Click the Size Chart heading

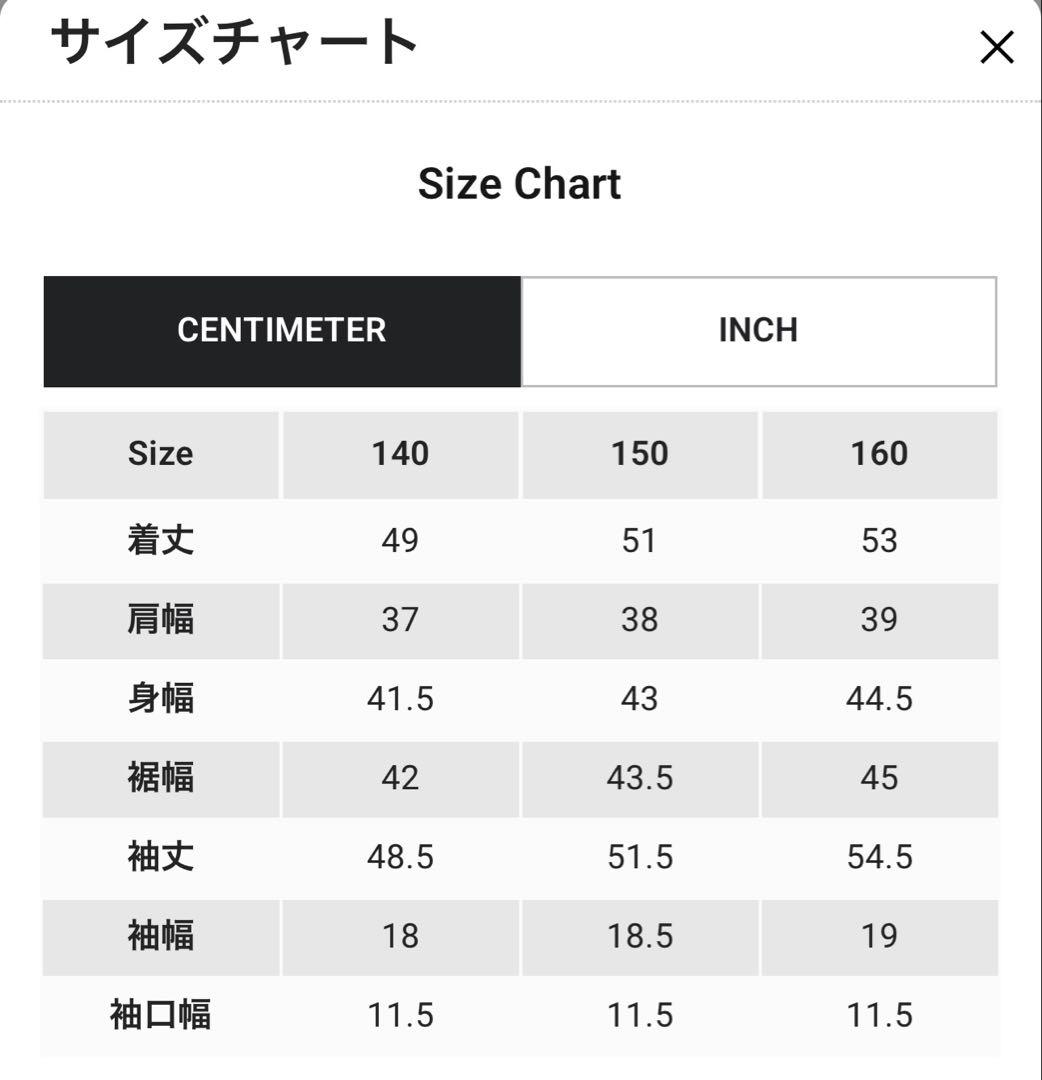click(520, 184)
